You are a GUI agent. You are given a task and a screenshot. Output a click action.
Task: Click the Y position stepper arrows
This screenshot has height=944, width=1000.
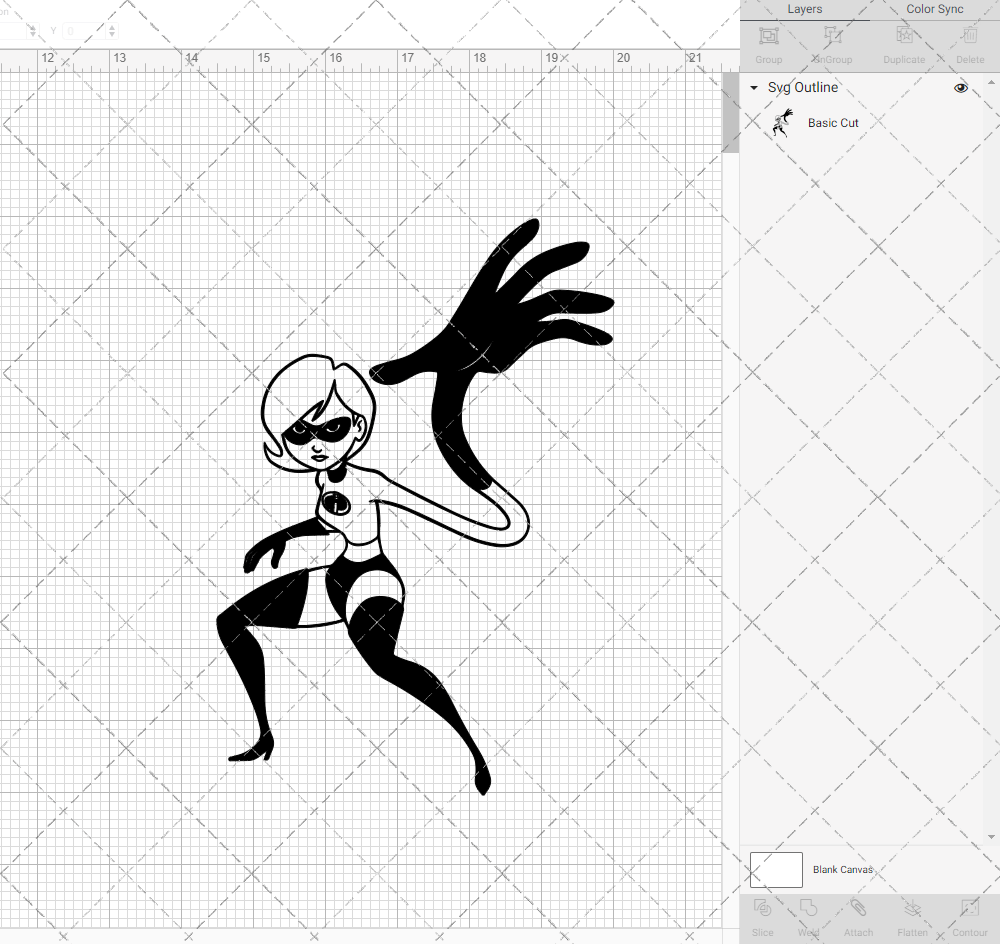[x=112, y=30]
